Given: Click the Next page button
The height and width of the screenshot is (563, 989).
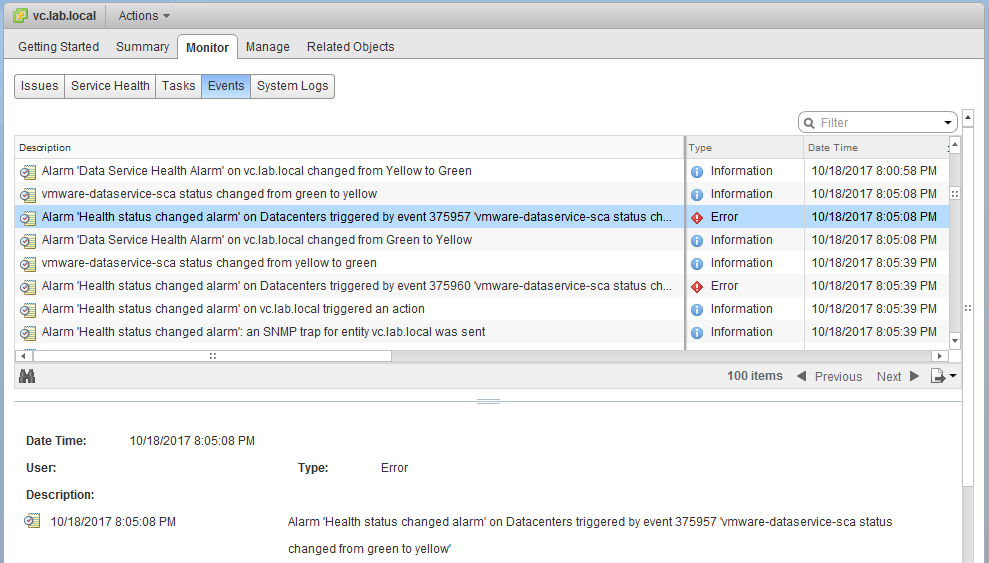Looking at the screenshot, I should coord(897,376).
